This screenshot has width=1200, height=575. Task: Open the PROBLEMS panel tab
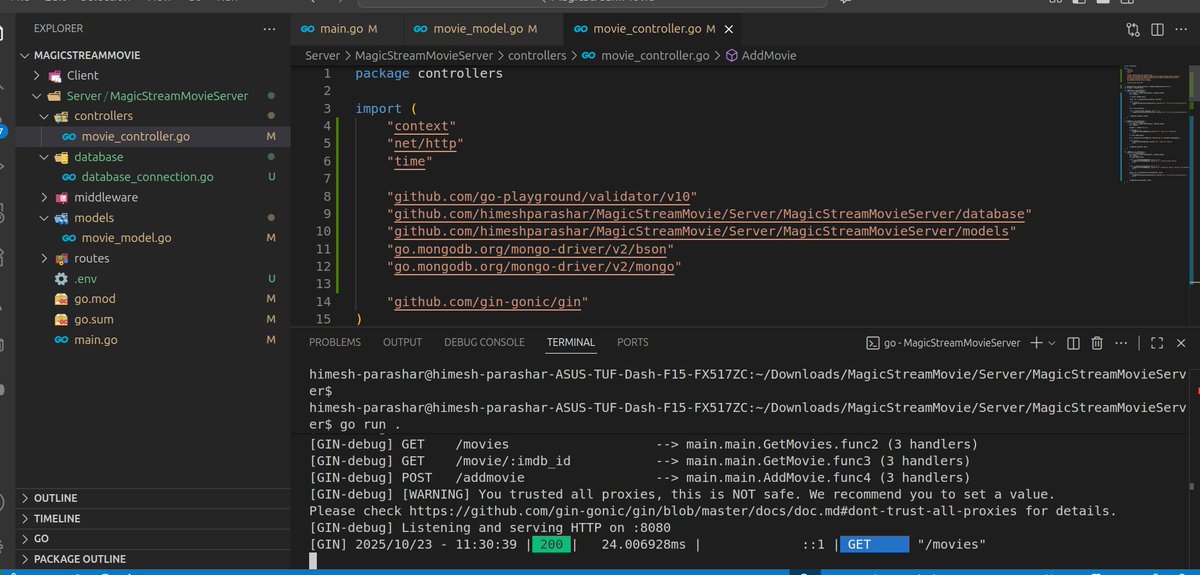(x=334, y=342)
